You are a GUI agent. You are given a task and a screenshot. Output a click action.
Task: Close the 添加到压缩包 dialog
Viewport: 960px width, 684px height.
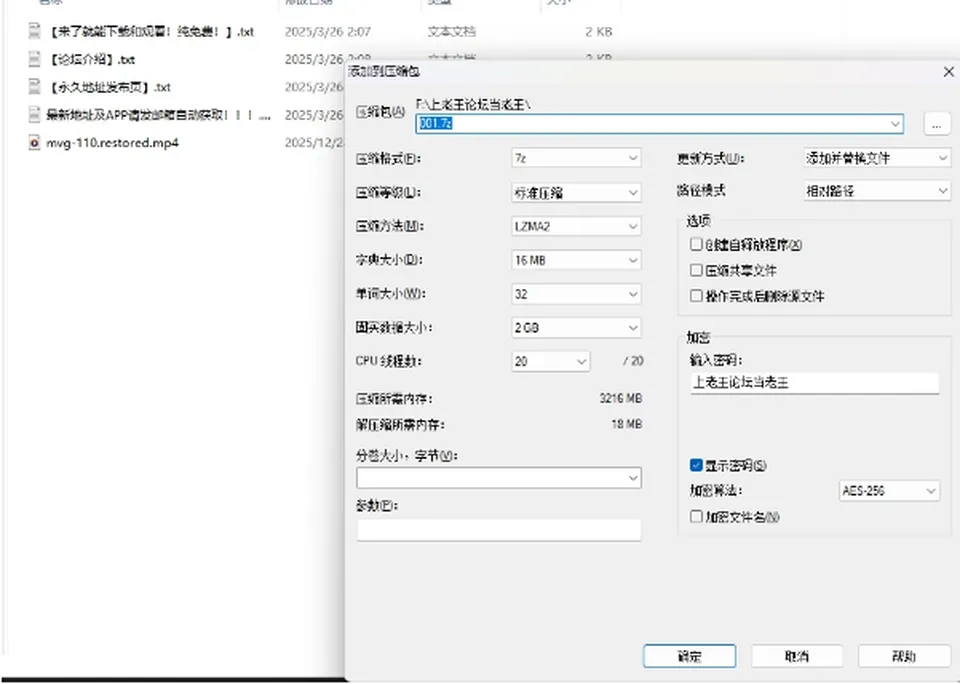(948, 72)
